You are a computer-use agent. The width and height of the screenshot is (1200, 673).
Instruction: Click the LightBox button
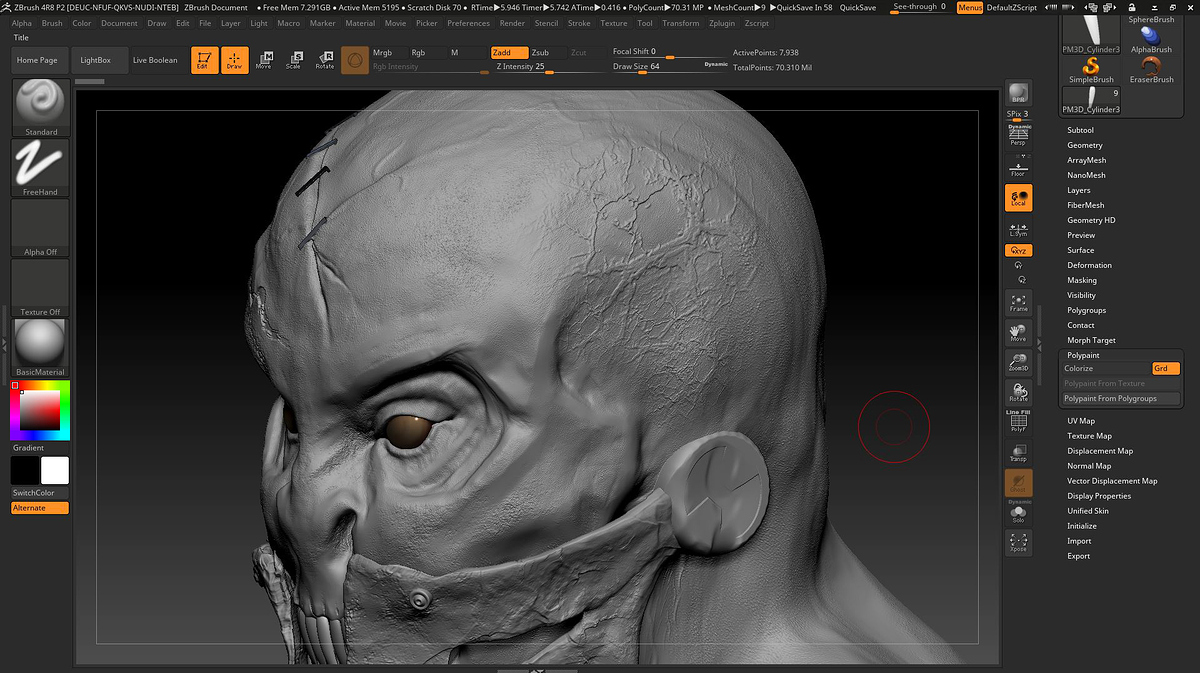point(96,60)
